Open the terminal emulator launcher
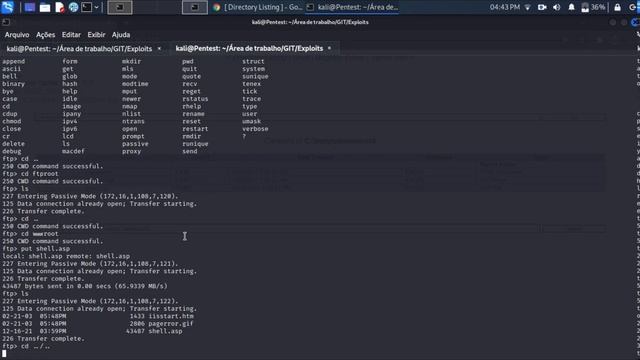 coord(87,7)
